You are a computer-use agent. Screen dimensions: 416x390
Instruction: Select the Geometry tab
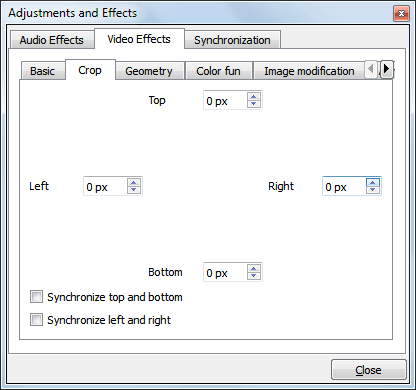pyautogui.click(x=149, y=71)
